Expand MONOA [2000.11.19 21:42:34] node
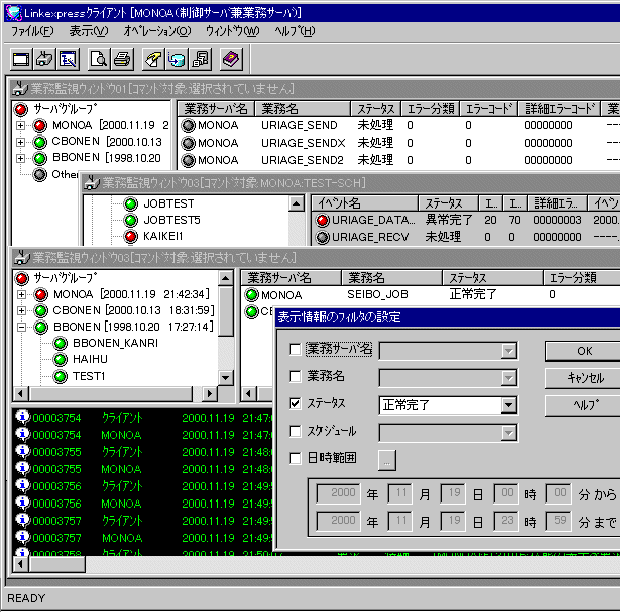Viewport: 620px width, 612px height. [x=22, y=295]
